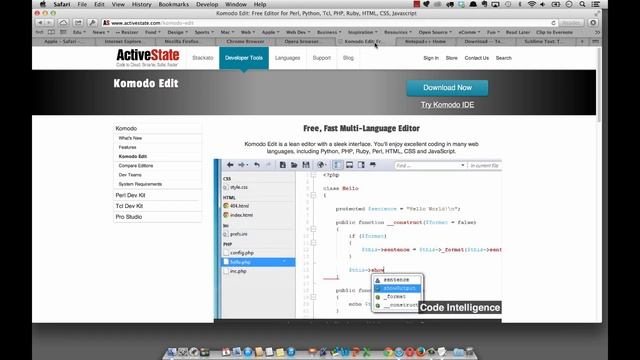This screenshot has height=360, width=640.
Task: Open Perl Dev Kit sidebar section
Action: (130, 195)
